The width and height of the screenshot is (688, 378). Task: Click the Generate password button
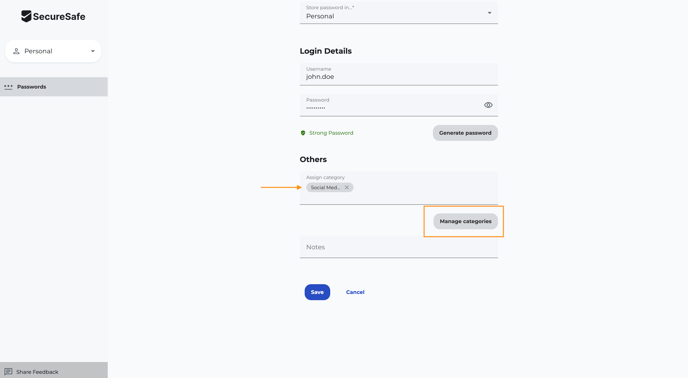(x=465, y=133)
